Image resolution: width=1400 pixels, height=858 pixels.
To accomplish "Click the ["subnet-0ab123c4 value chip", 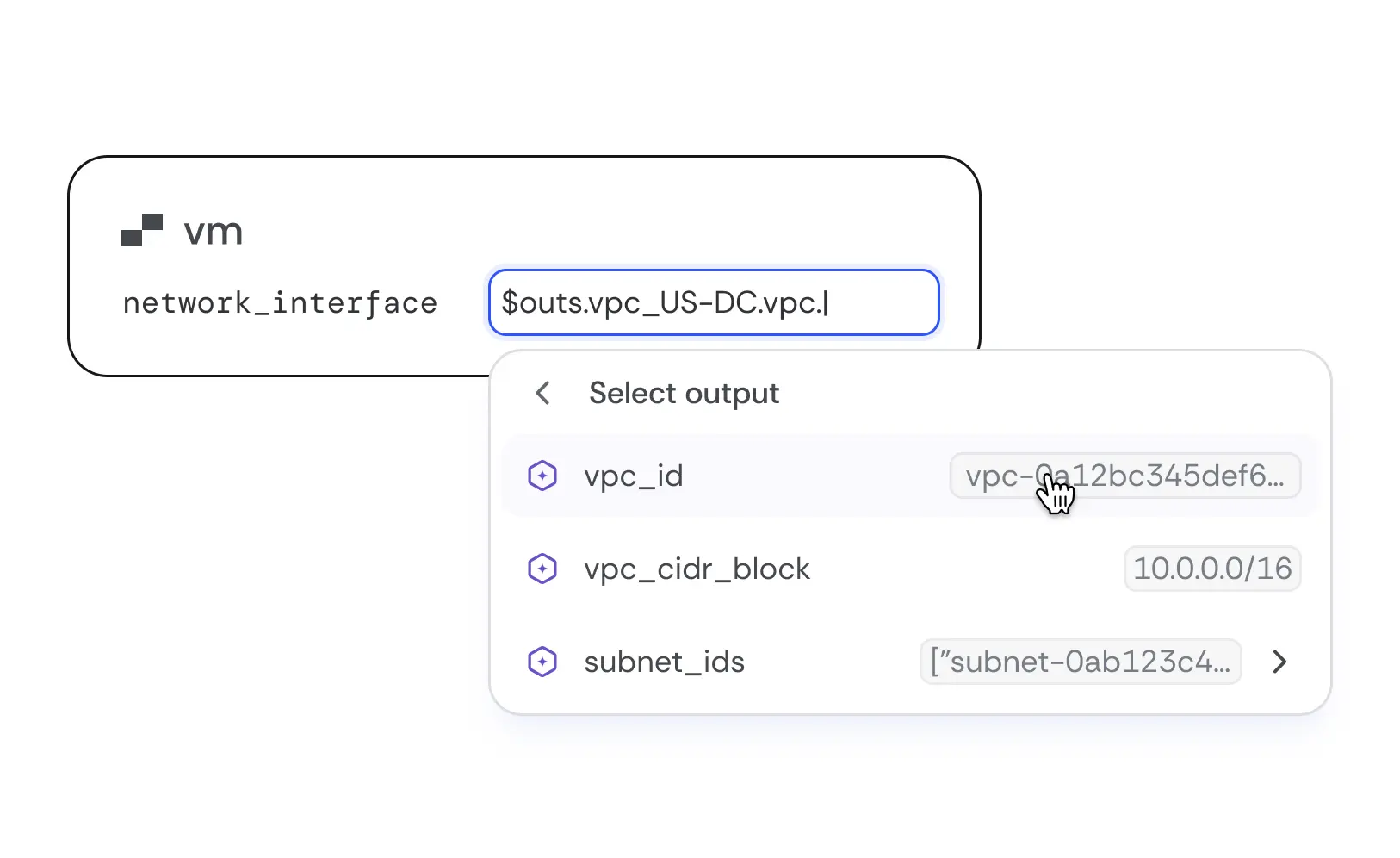I will pos(1080,662).
